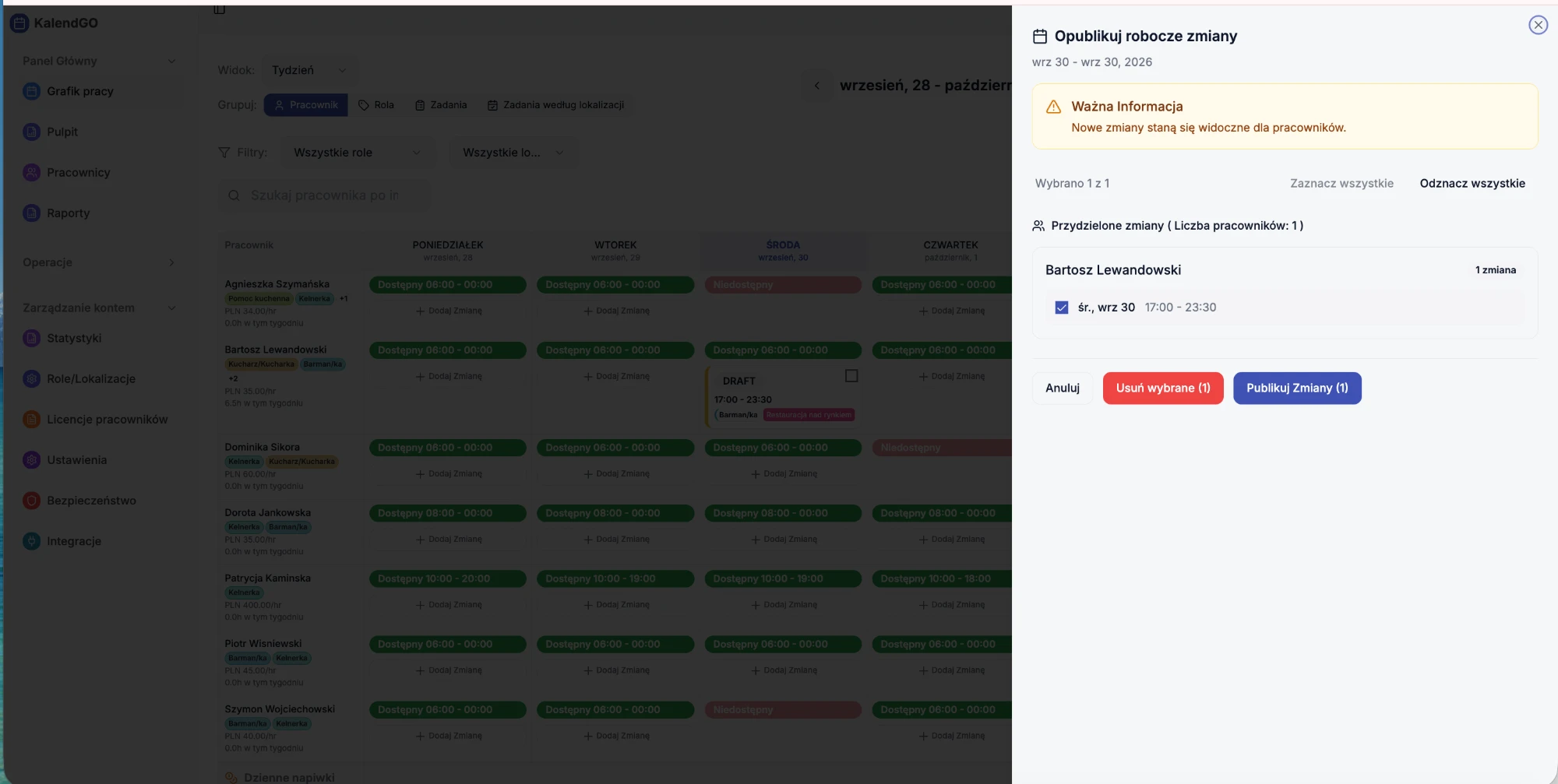Open the Widok Tydzień dropdown
Image resolution: width=1558 pixels, height=784 pixels.
coord(310,70)
